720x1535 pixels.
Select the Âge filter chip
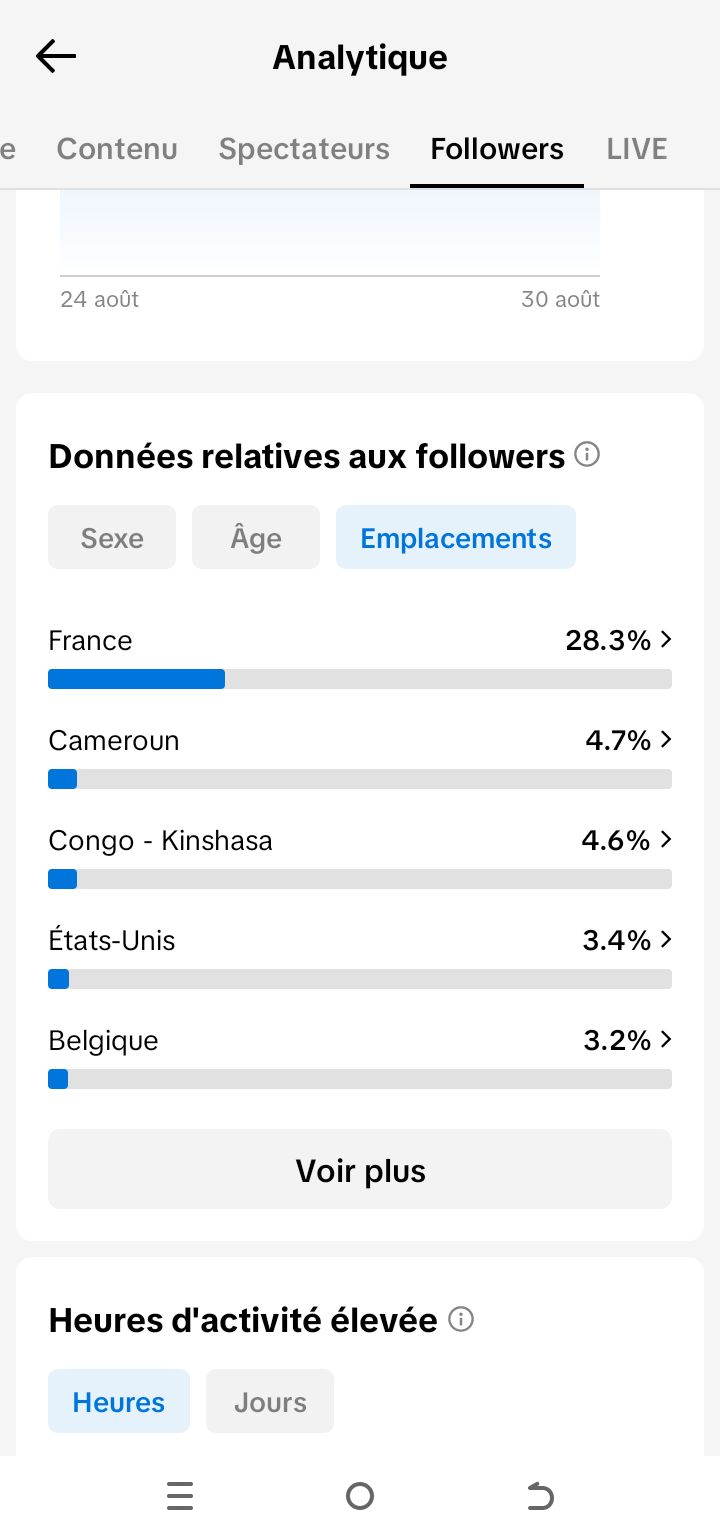click(x=256, y=538)
